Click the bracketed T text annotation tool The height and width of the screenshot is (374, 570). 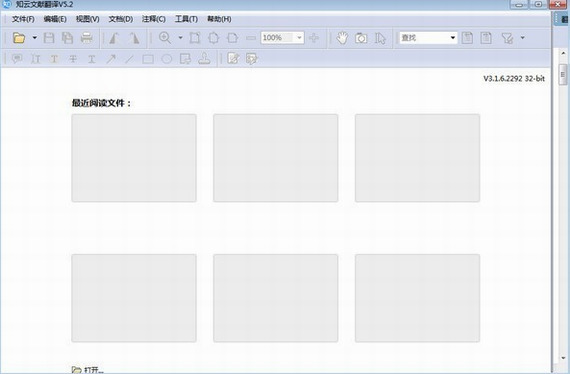click(36, 59)
